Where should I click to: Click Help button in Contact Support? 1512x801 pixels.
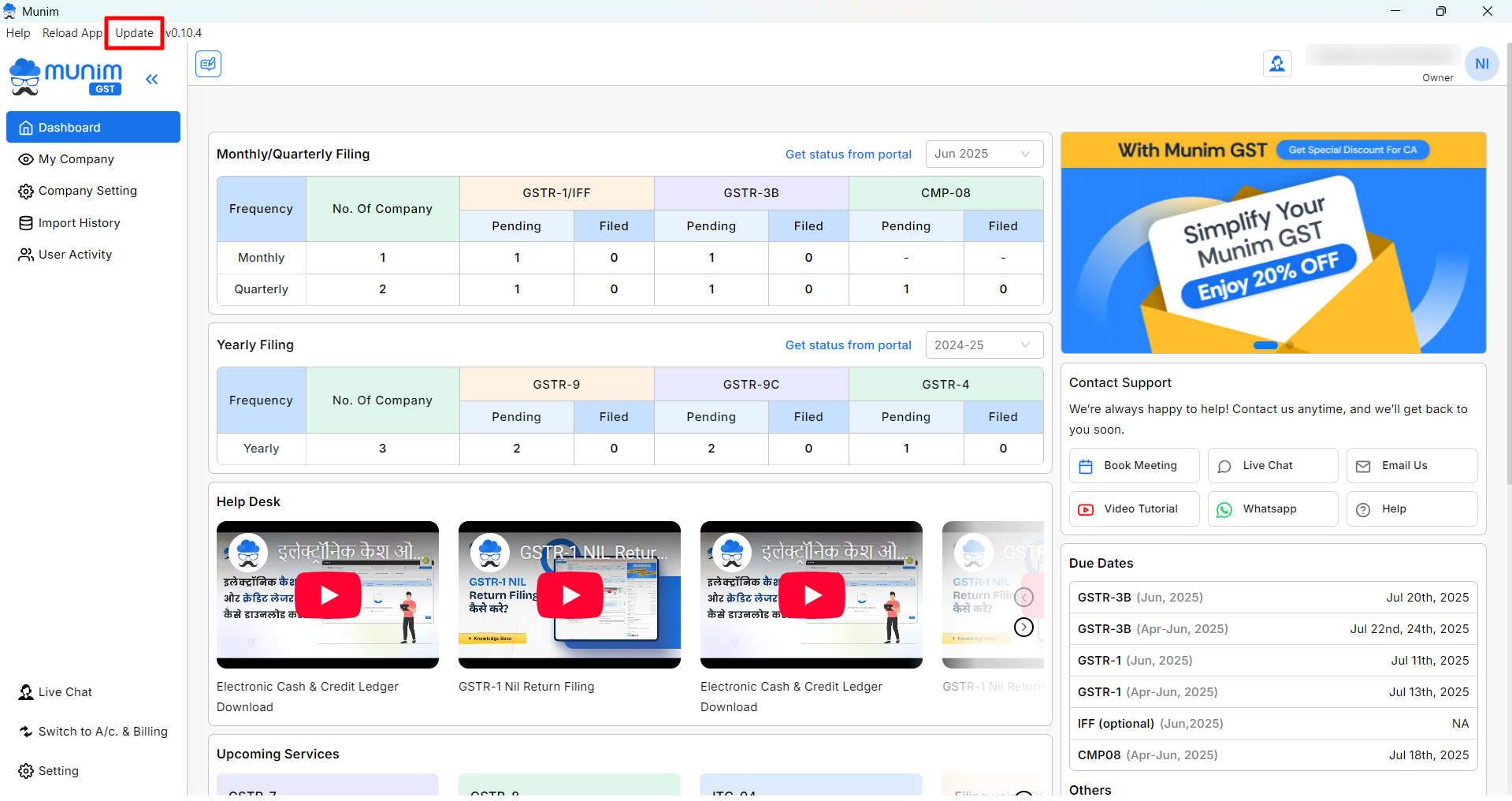pyautogui.click(x=1411, y=509)
